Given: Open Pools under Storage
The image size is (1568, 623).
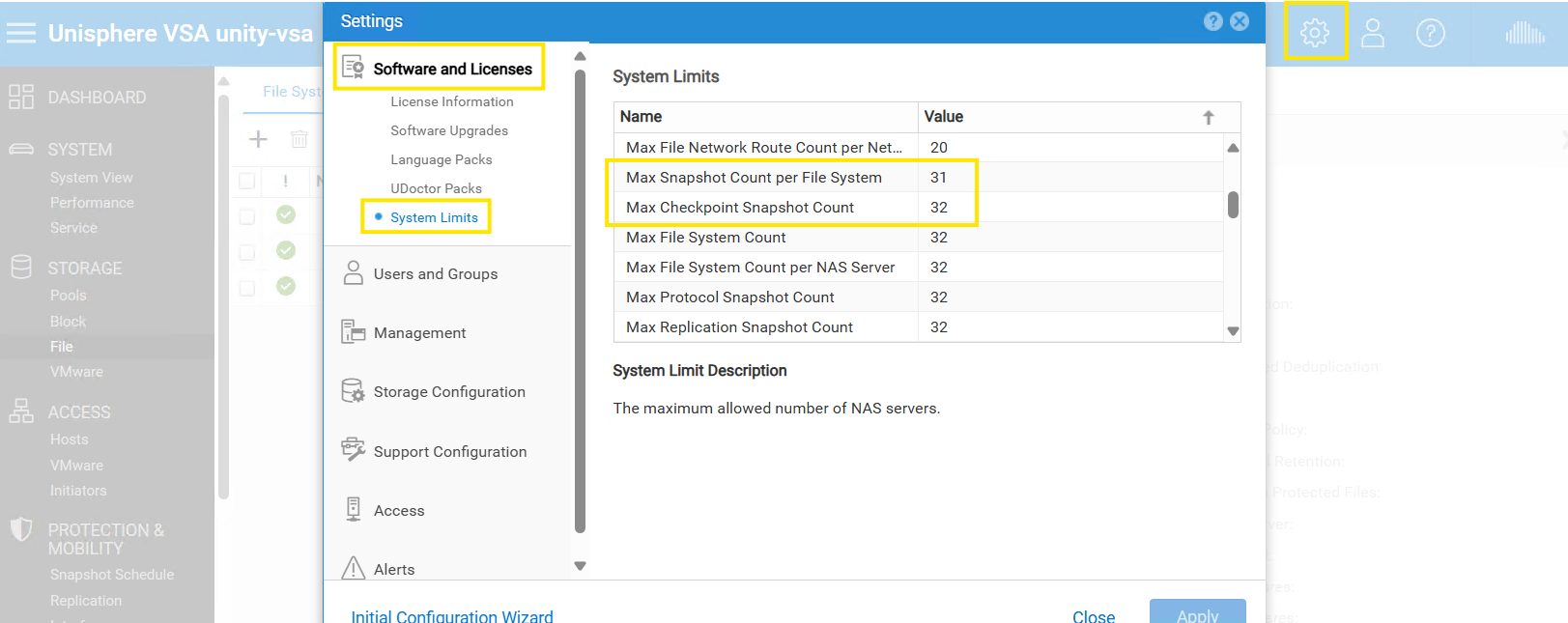Looking at the screenshot, I should [x=68, y=296].
